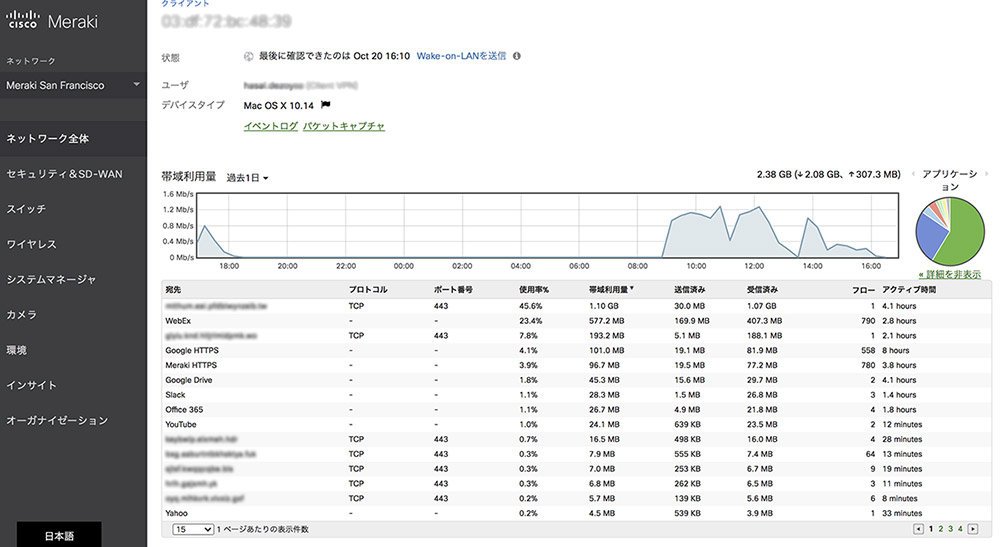Screen dimensions: 1000x547
Task: Sort table by 帯域利用量 column header
Action: pos(611,289)
